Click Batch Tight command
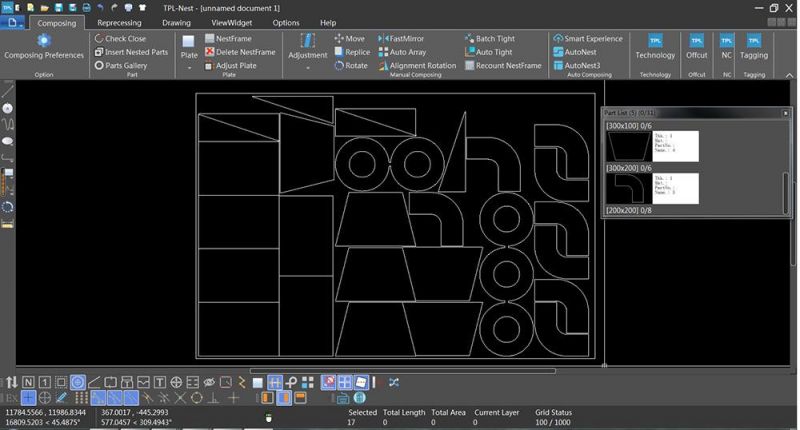 [x=490, y=38]
